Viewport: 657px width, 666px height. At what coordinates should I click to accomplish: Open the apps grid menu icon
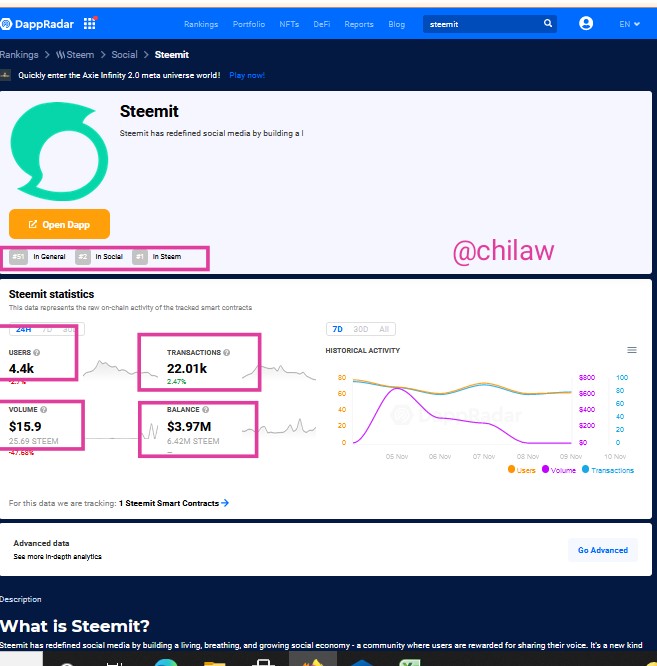90,23
